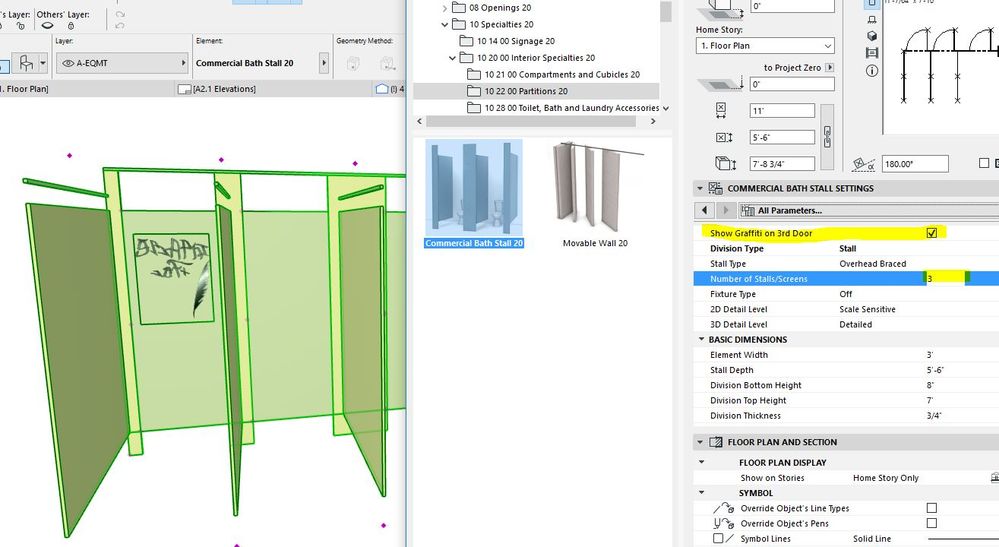
Task: Click the undo arrow icon
Action: click(120, 26)
